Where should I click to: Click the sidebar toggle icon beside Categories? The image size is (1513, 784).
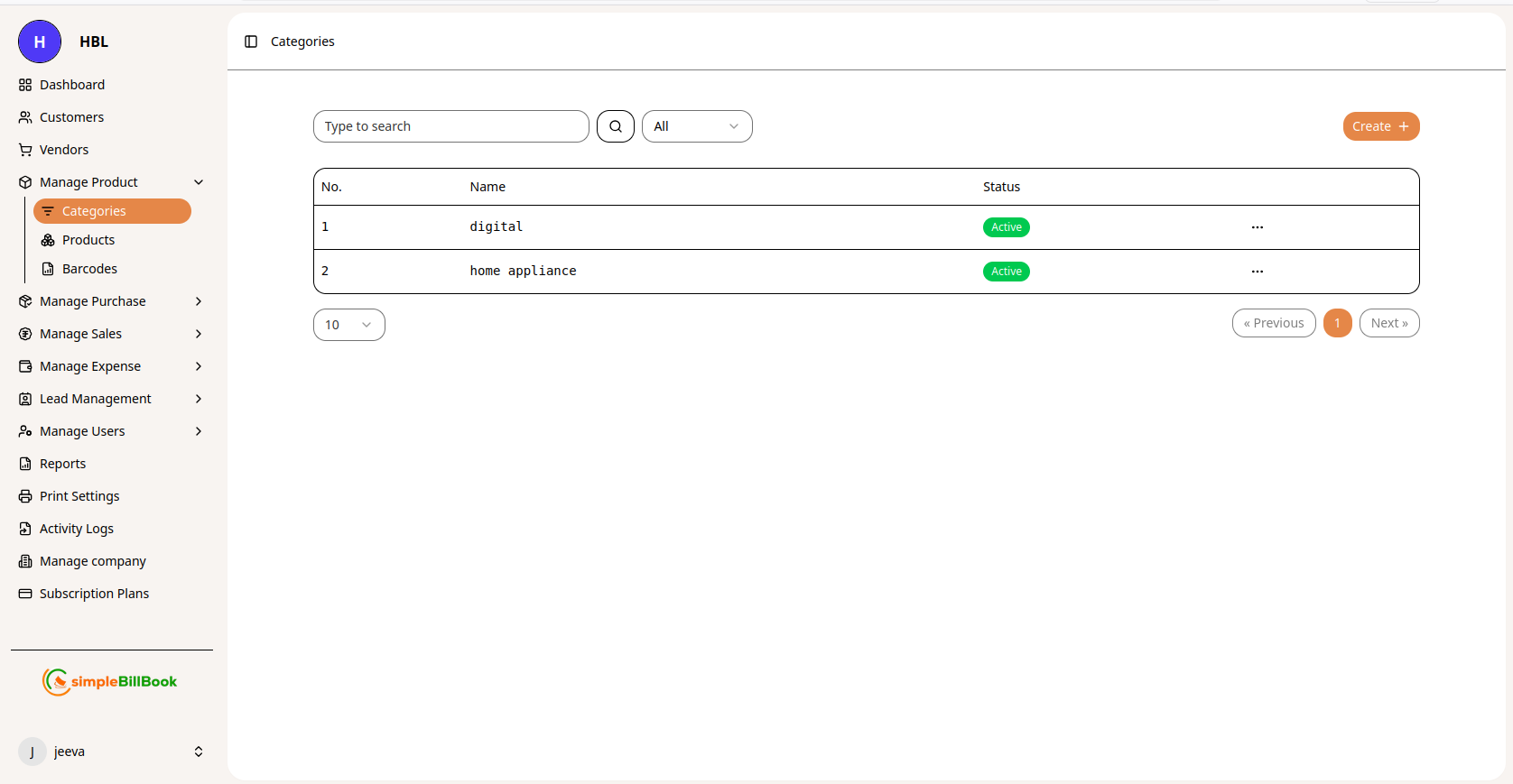(x=251, y=42)
